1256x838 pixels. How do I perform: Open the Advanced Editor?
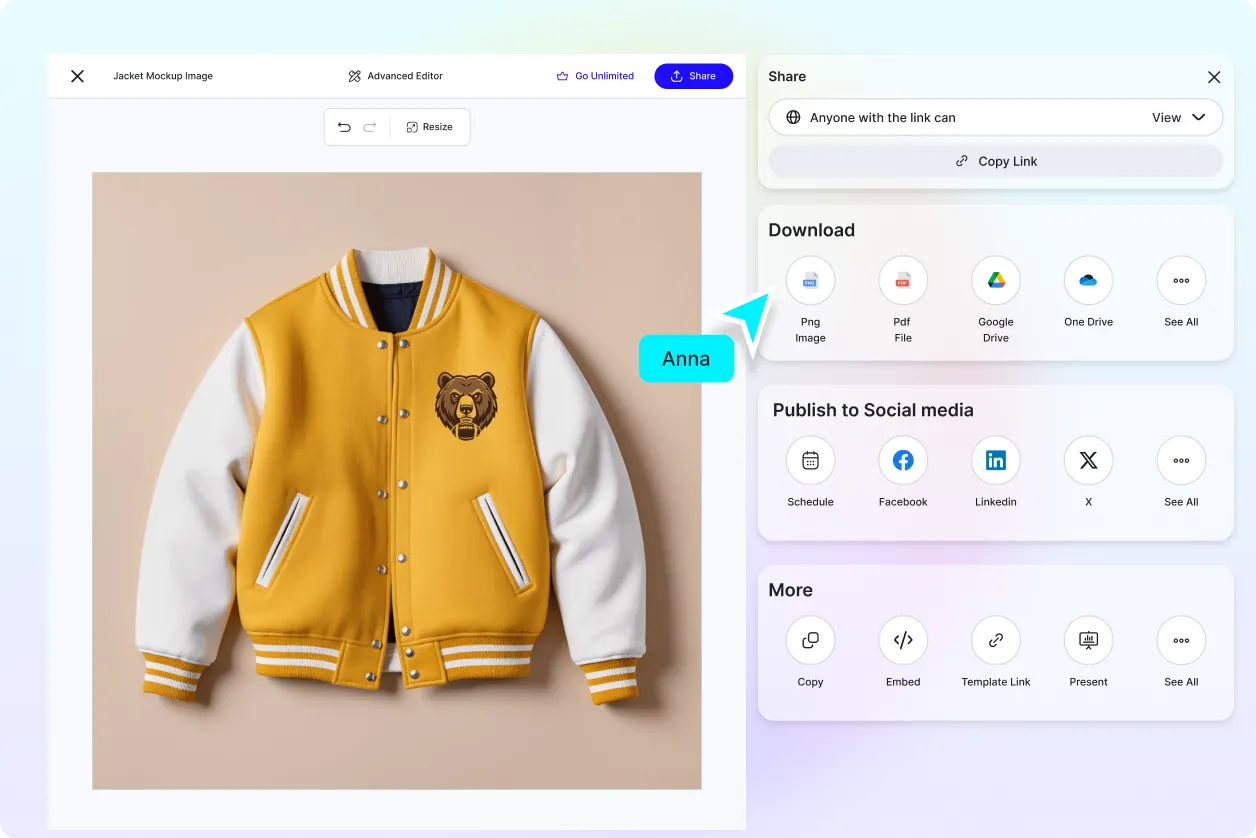[x=395, y=75]
